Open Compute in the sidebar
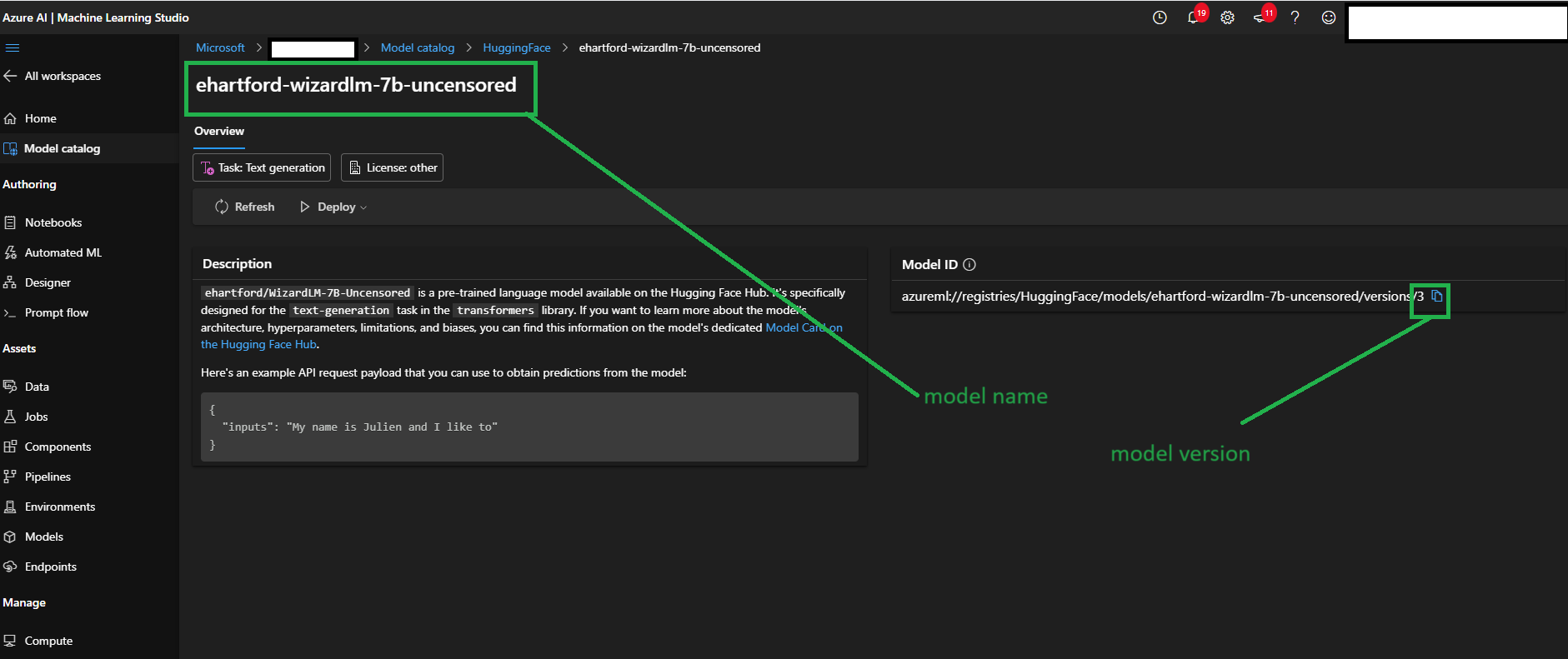The image size is (1568, 659). [x=38, y=641]
